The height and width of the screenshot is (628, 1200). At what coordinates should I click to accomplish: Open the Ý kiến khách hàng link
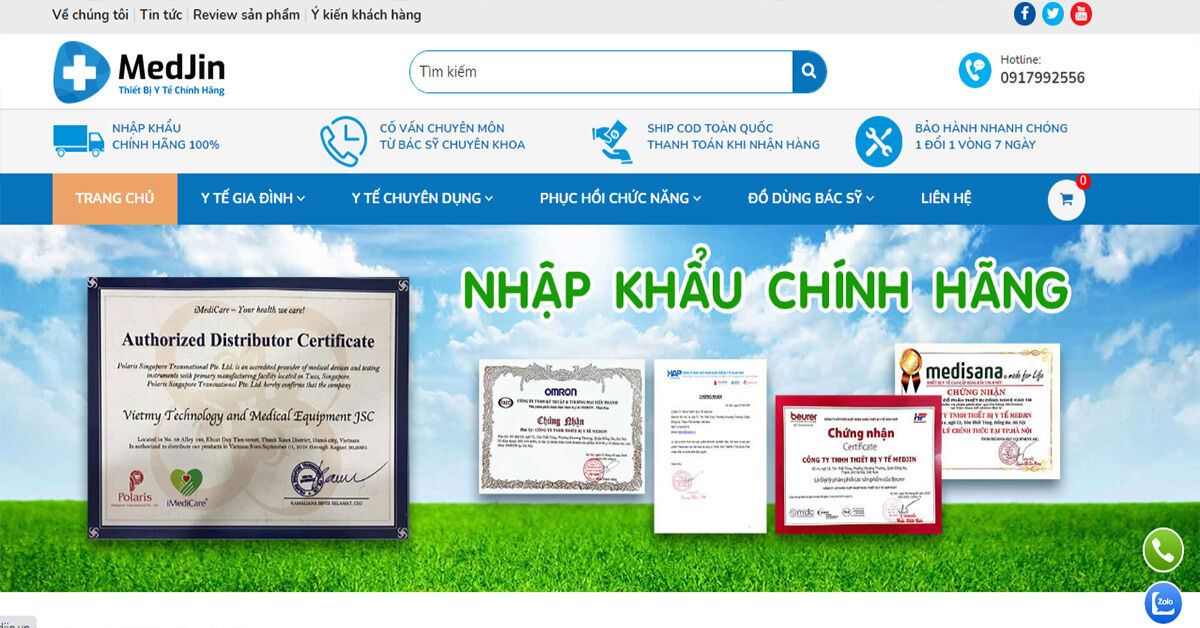(366, 15)
